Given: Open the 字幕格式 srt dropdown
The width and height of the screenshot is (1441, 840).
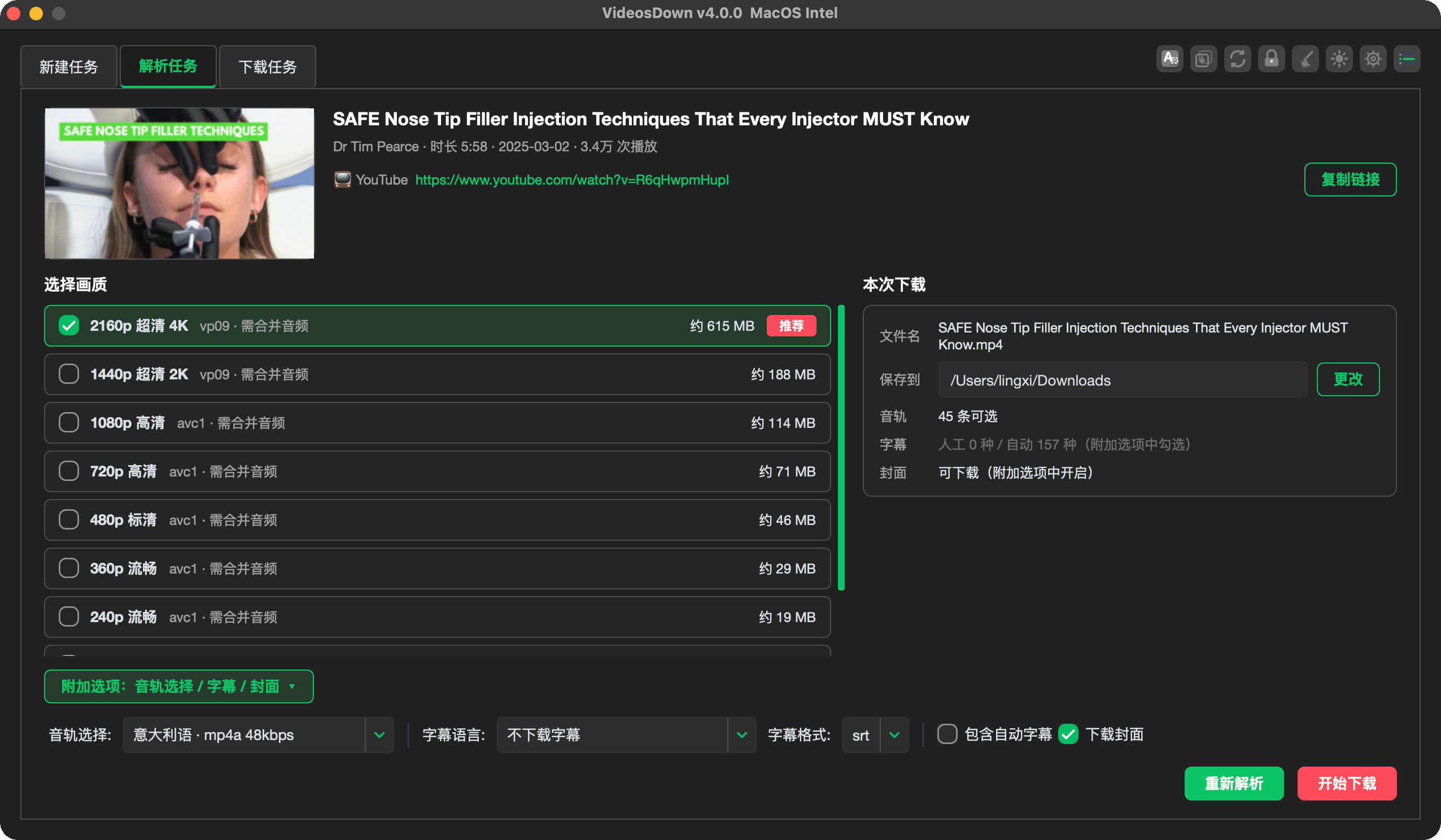Looking at the screenshot, I should (875, 736).
